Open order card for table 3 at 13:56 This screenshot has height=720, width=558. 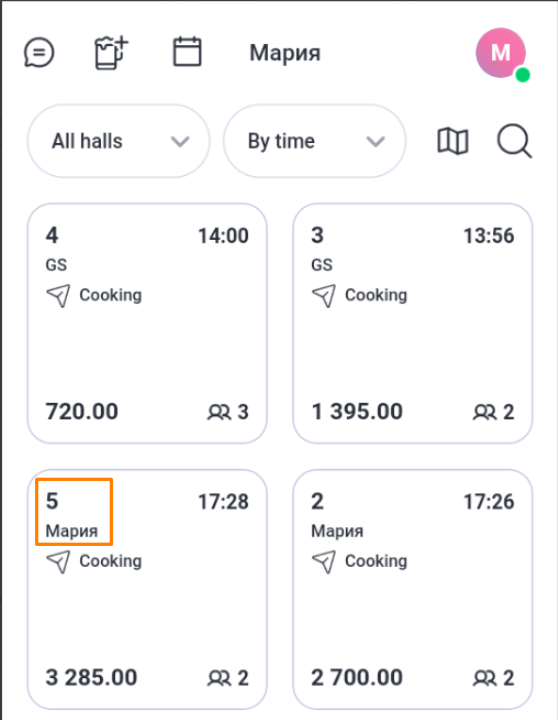click(412, 323)
